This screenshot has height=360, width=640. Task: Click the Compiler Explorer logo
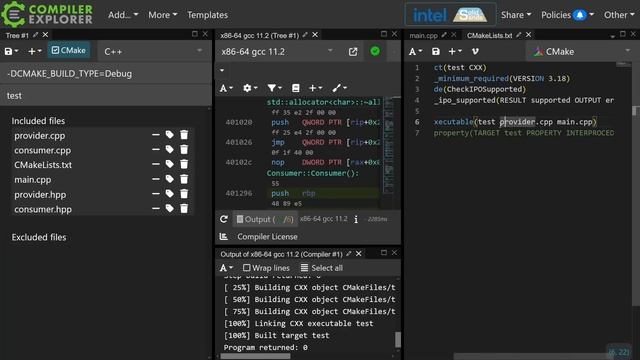47,14
